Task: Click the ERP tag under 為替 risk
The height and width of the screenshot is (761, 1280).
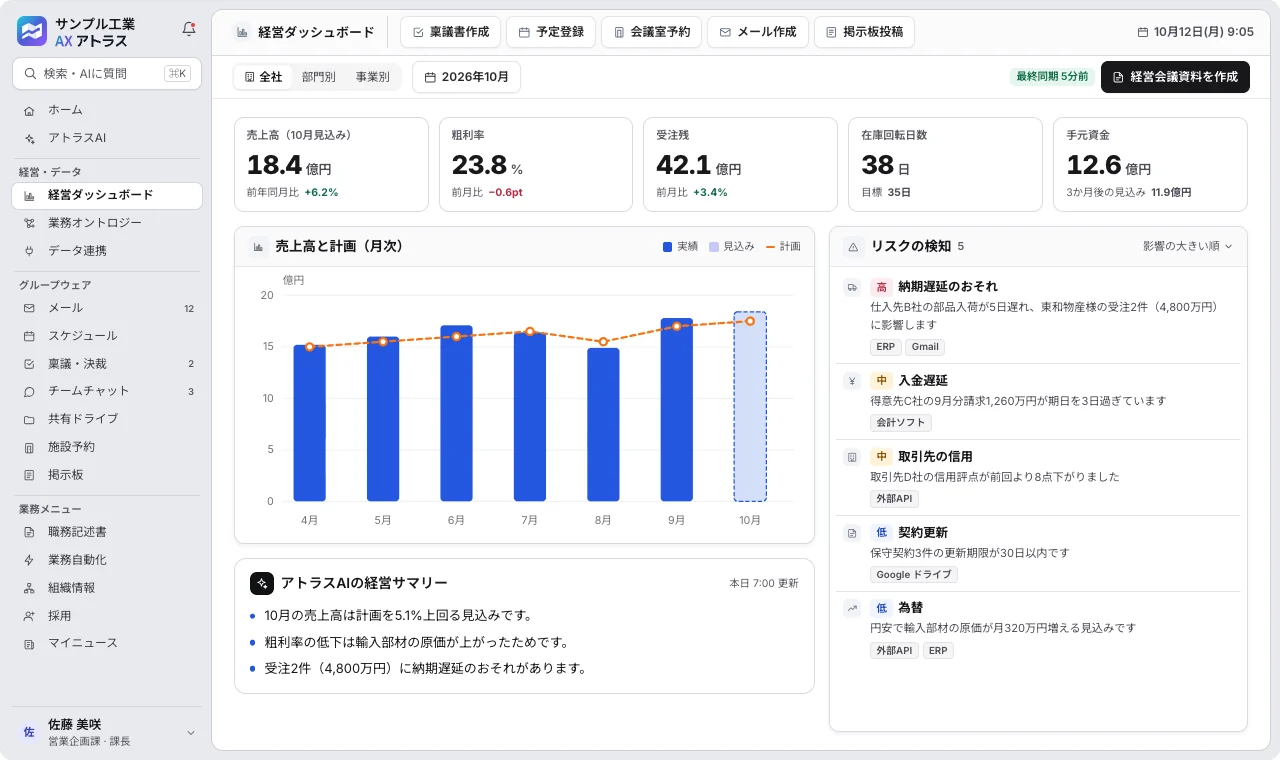Action: 938,651
